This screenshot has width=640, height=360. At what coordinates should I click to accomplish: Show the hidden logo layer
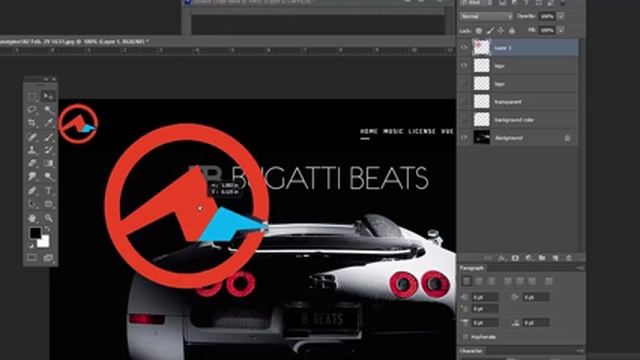point(464,84)
